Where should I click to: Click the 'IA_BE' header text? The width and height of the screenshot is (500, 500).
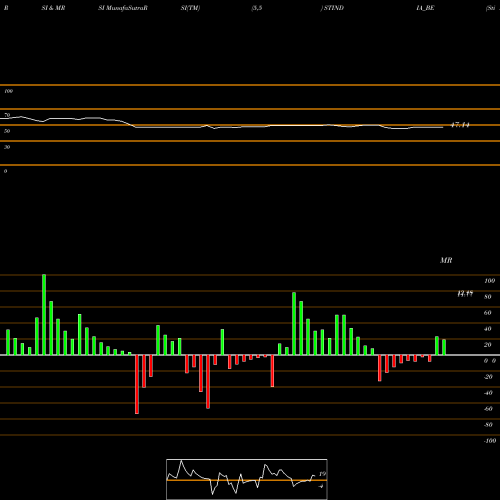click(x=425, y=8)
